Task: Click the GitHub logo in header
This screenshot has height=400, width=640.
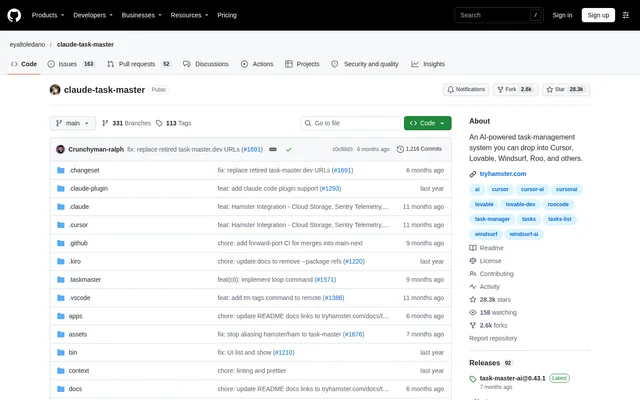Action: [14, 16]
